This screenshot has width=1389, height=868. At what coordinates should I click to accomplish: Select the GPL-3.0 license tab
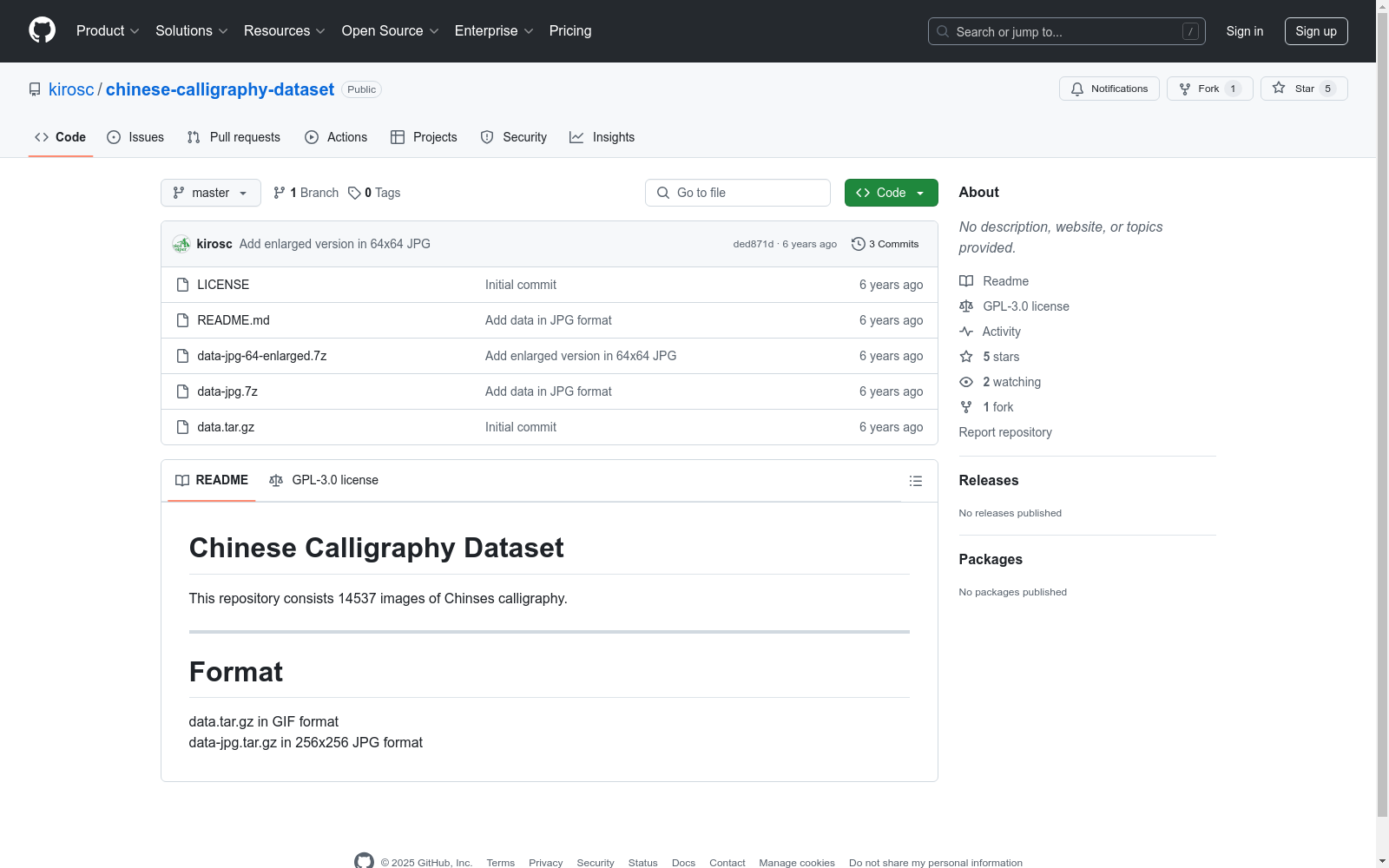point(324,480)
